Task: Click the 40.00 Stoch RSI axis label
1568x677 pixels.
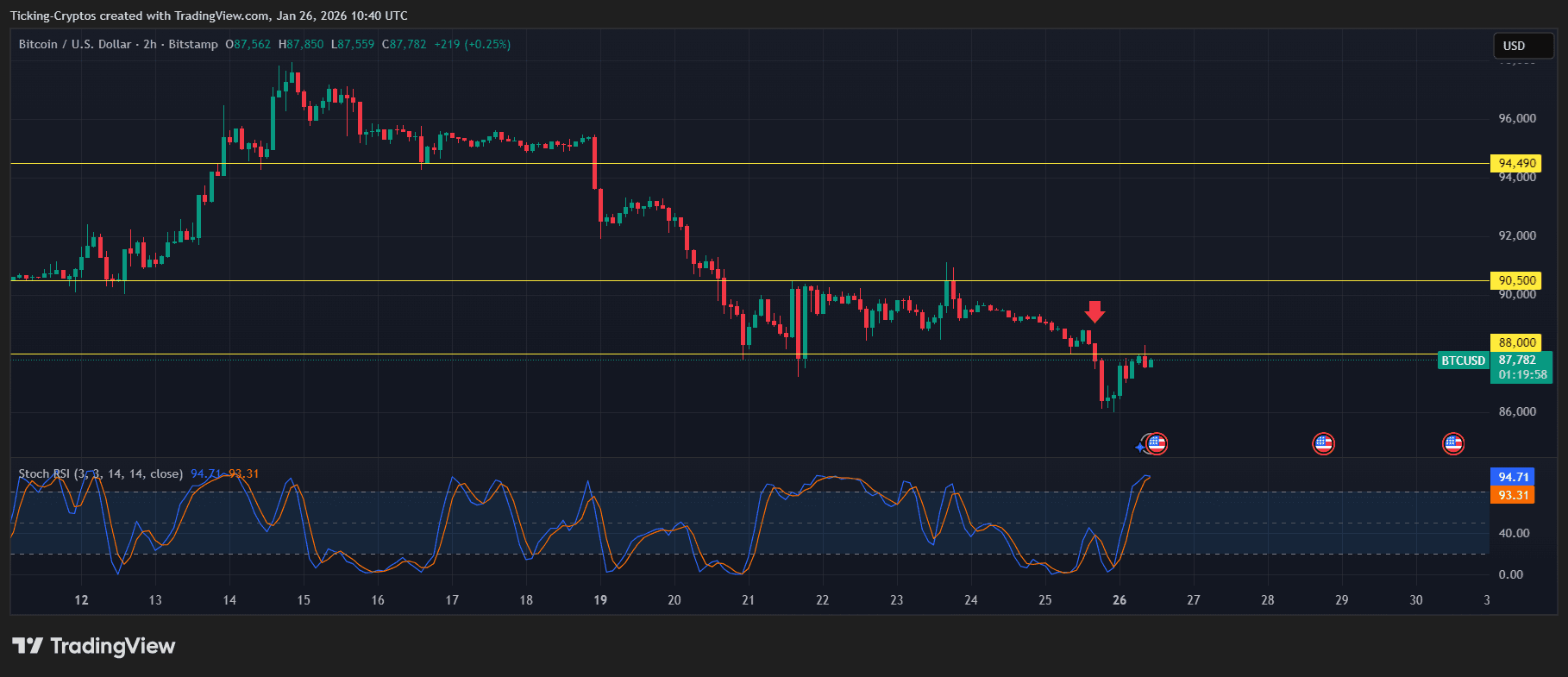Action: pyautogui.click(x=1515, y=533)
